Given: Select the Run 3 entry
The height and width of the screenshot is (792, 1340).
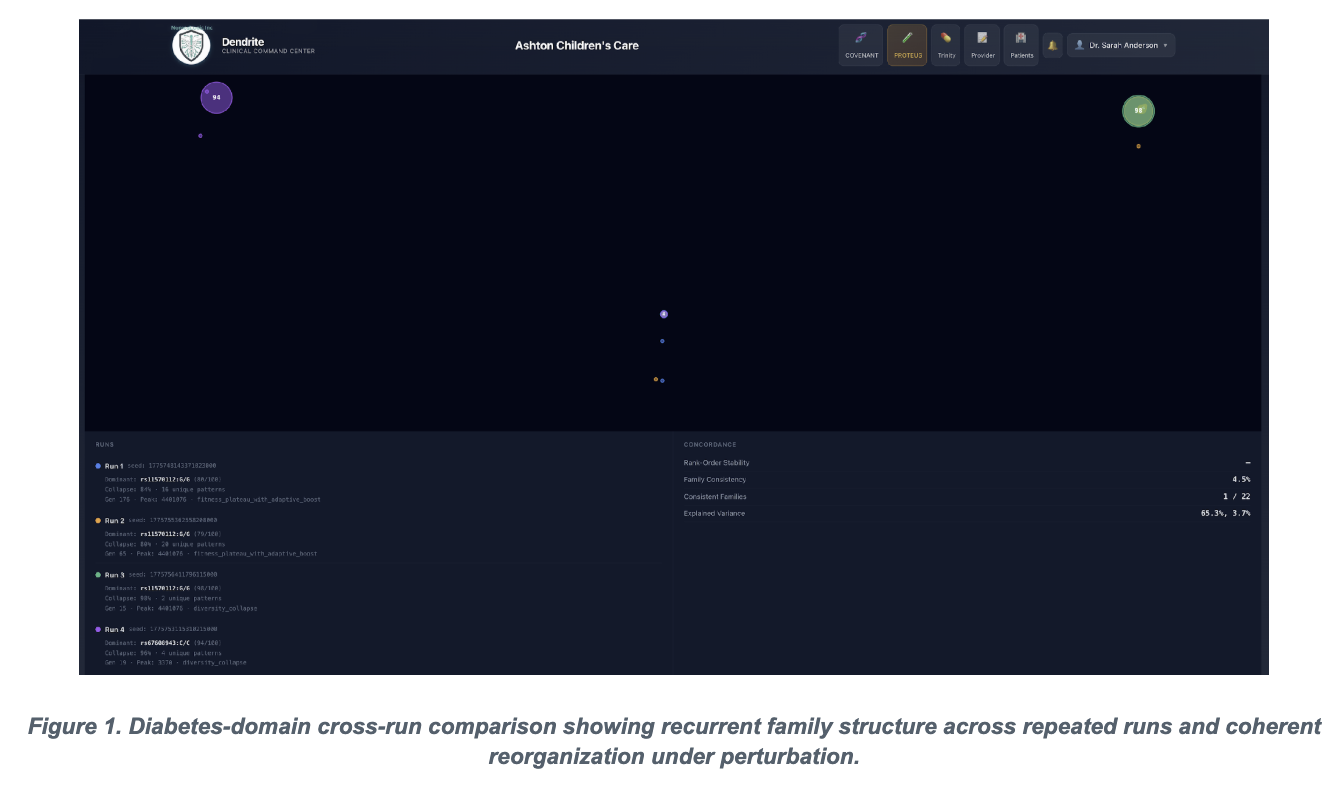Looking at the screenshot, I should tap(114, 575).
